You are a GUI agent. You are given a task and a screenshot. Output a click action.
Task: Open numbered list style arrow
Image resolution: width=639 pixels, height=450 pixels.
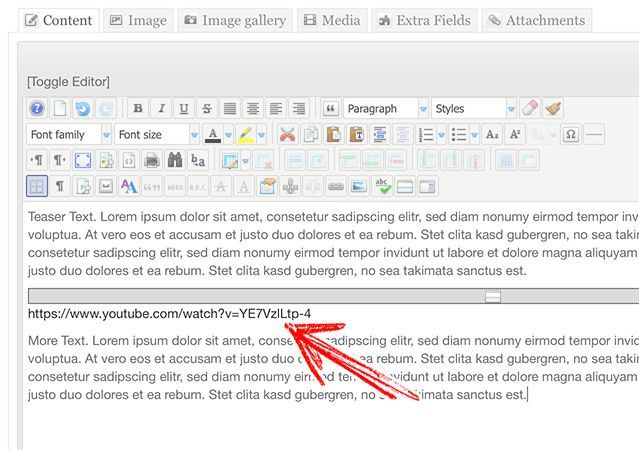tap(441, 135)
